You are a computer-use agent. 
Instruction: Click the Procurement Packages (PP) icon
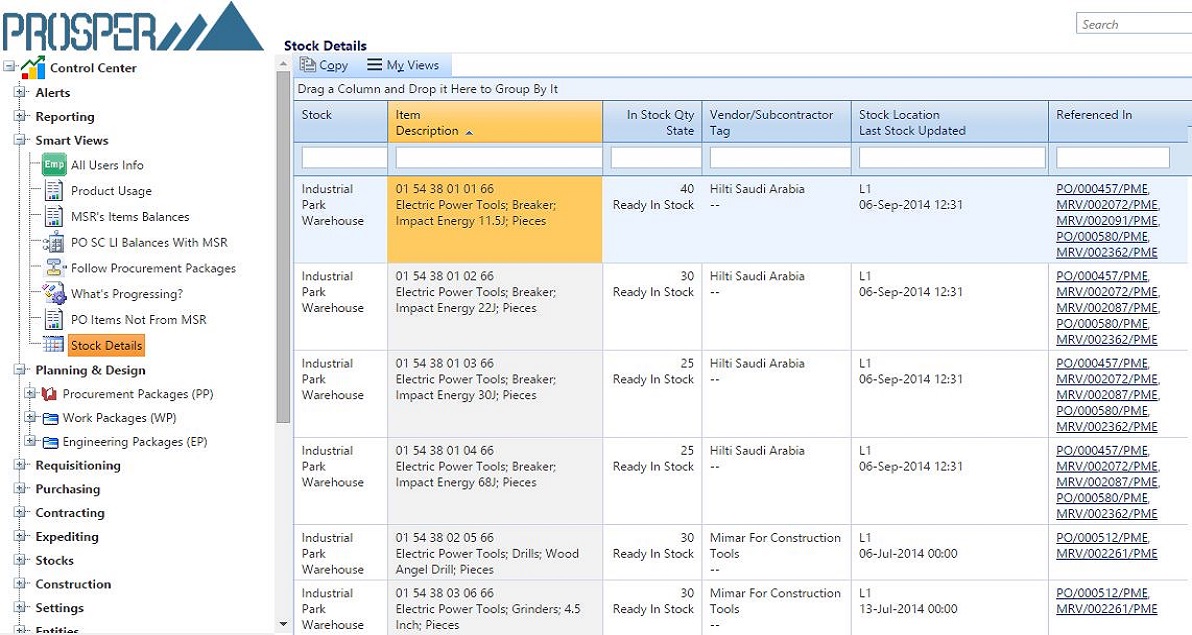[49, 394]
